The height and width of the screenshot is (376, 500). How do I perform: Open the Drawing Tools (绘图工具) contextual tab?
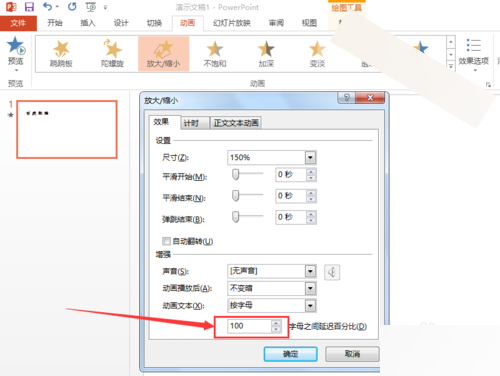click(x=347, y=8)
